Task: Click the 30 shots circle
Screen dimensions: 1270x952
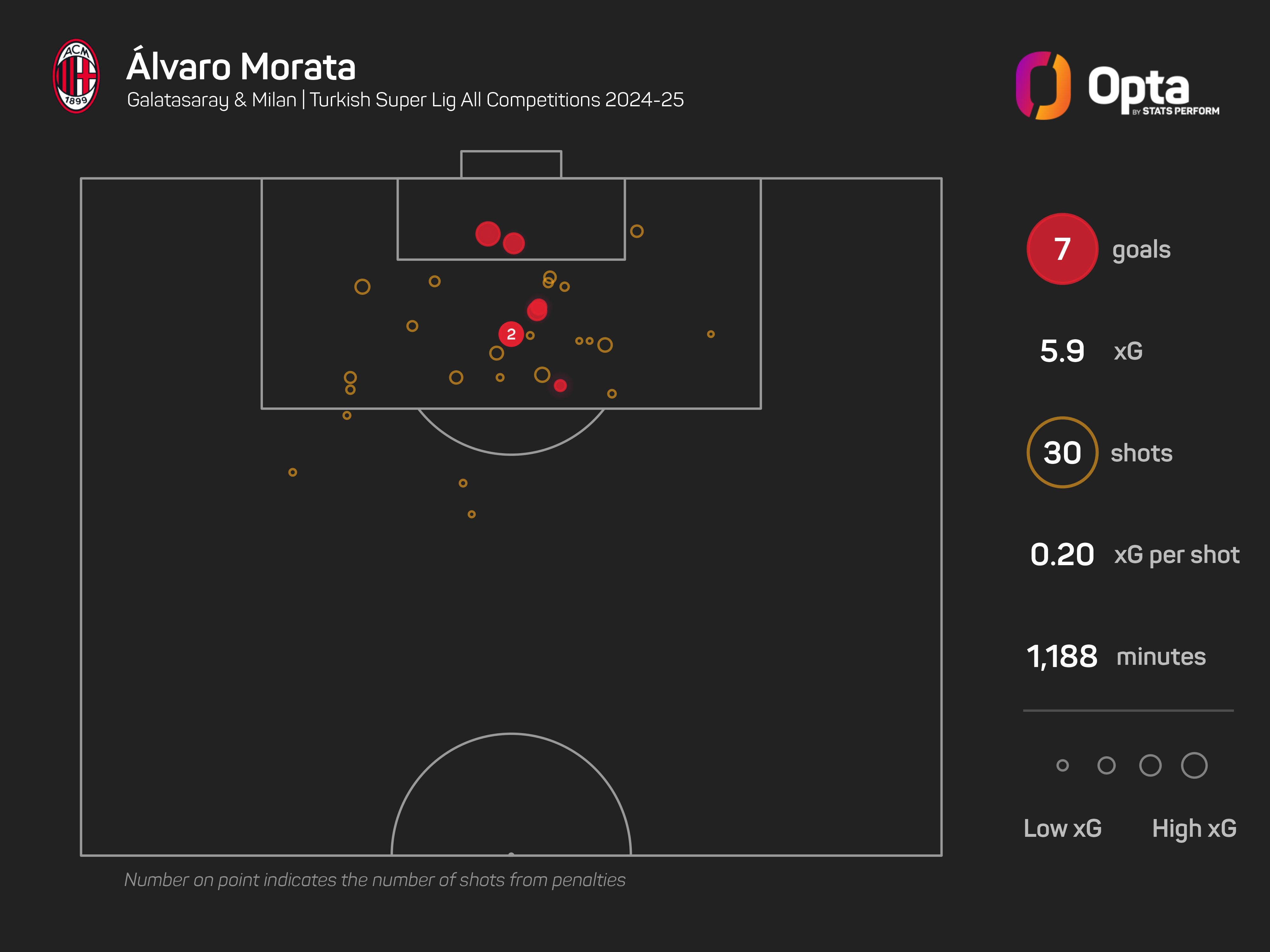Action: pos(1062,453)
